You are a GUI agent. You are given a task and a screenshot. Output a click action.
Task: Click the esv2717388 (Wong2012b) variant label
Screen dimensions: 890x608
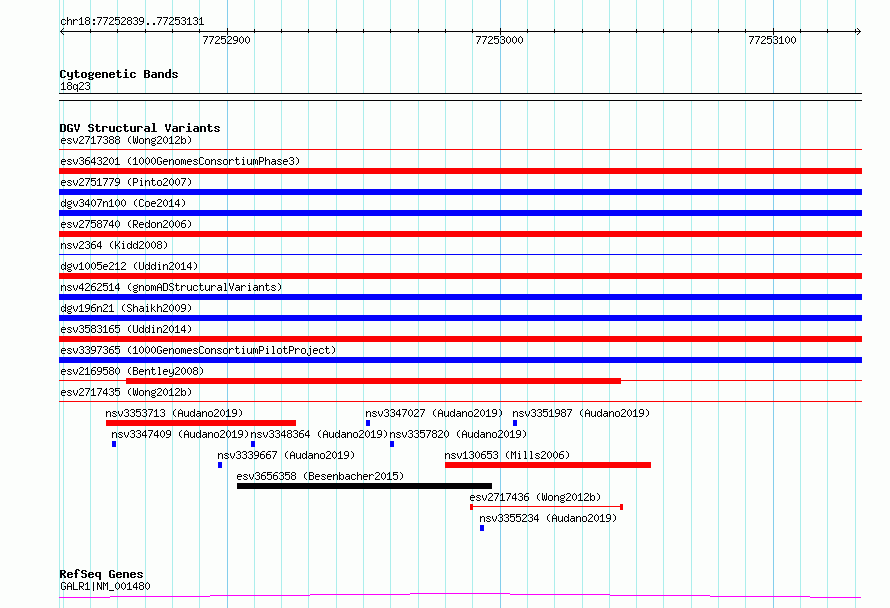click(x=126, y=140)
